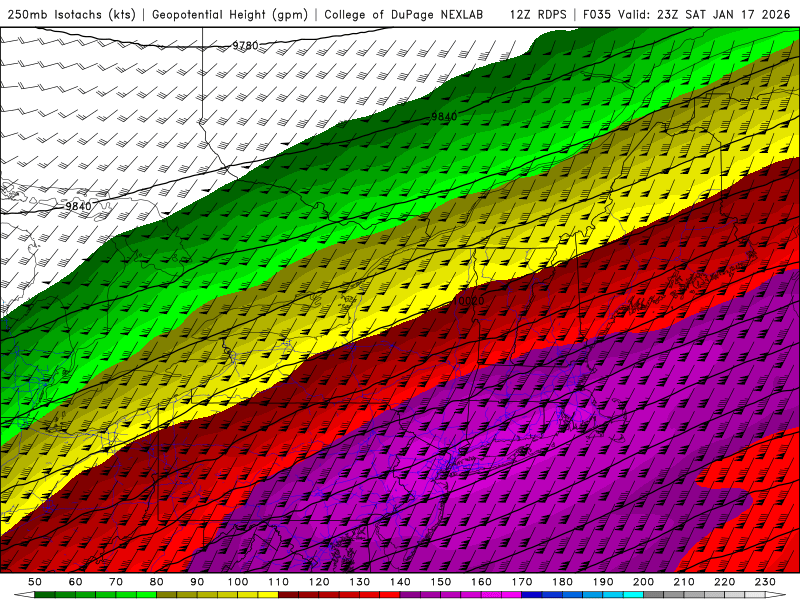Click the 180 kt legend value
Screen dimensions: 800x600
(562, 582)
